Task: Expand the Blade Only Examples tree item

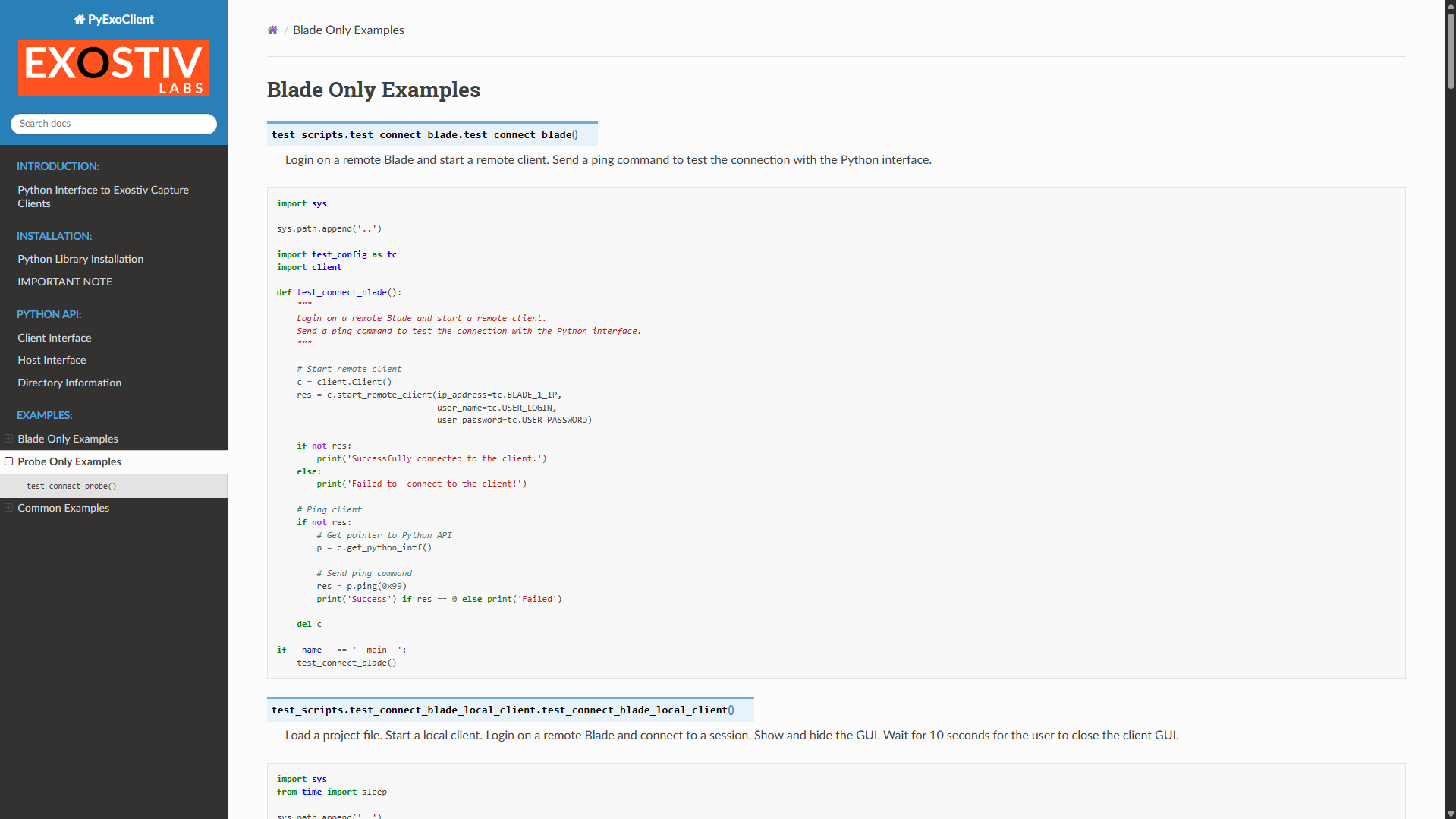Action: [x=8, y=439]
